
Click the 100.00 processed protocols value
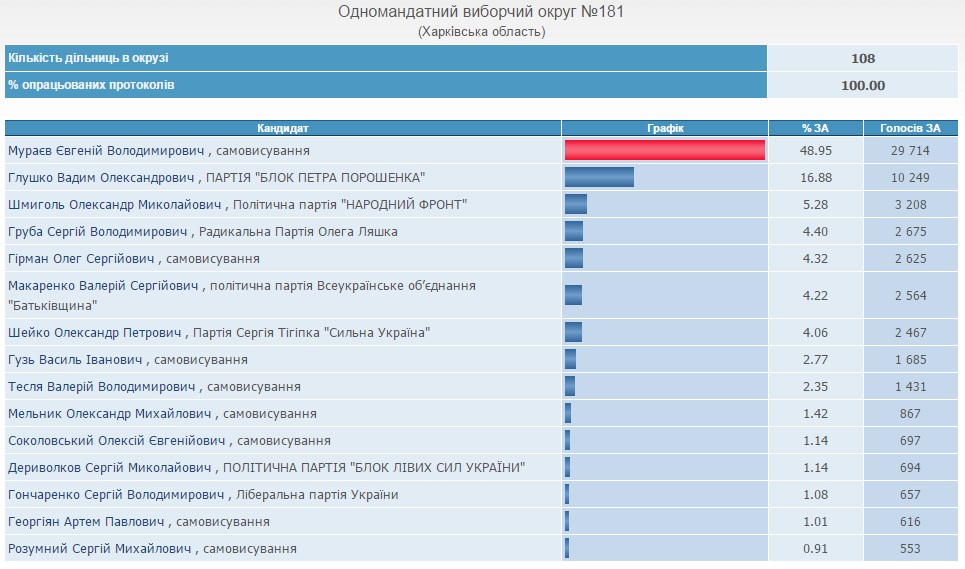tap(862, 85)
